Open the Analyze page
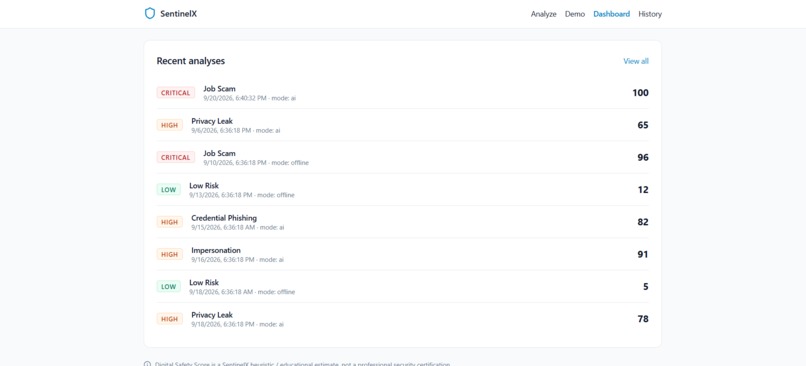This screenshot has height=366, width=806. (x=543, y=14)
